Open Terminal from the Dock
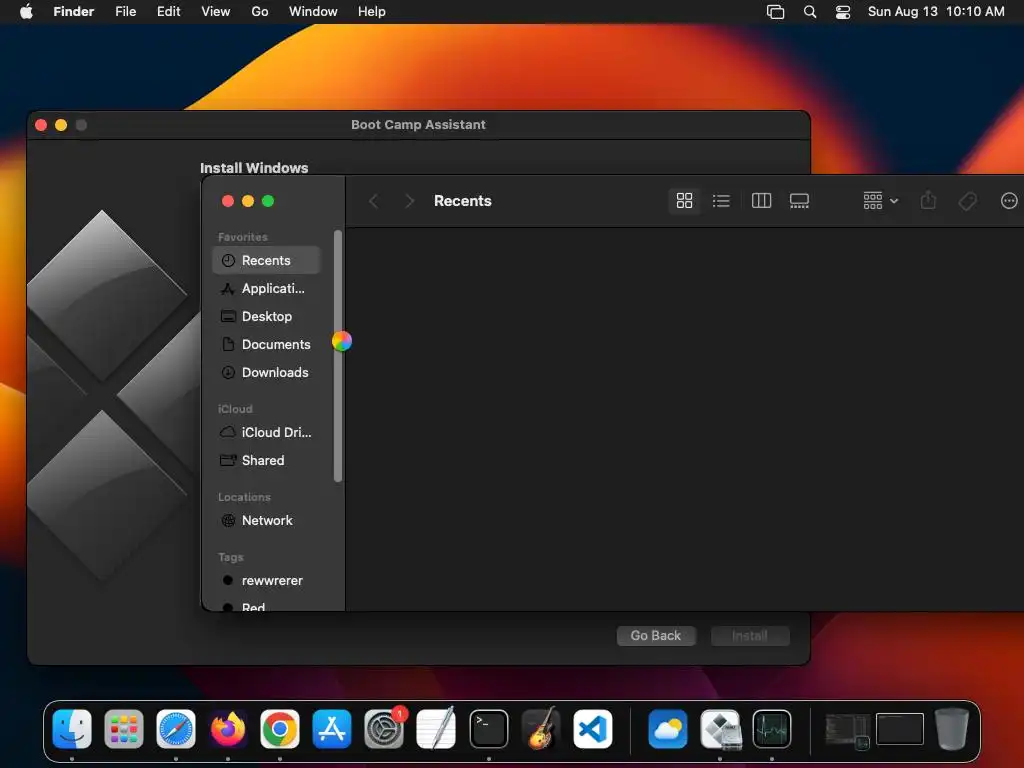 coord(488,728)
